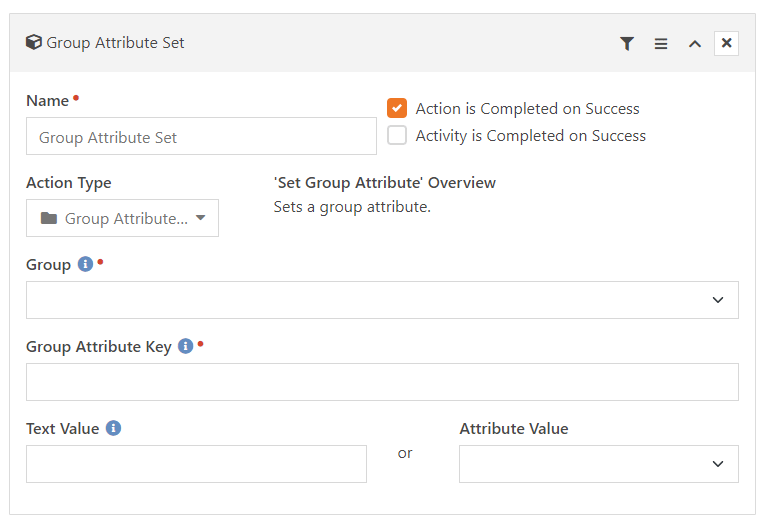The width and height of the screenshot is (765, 528).
Task: Delete action using the X button
Action: tap(726, 43)
